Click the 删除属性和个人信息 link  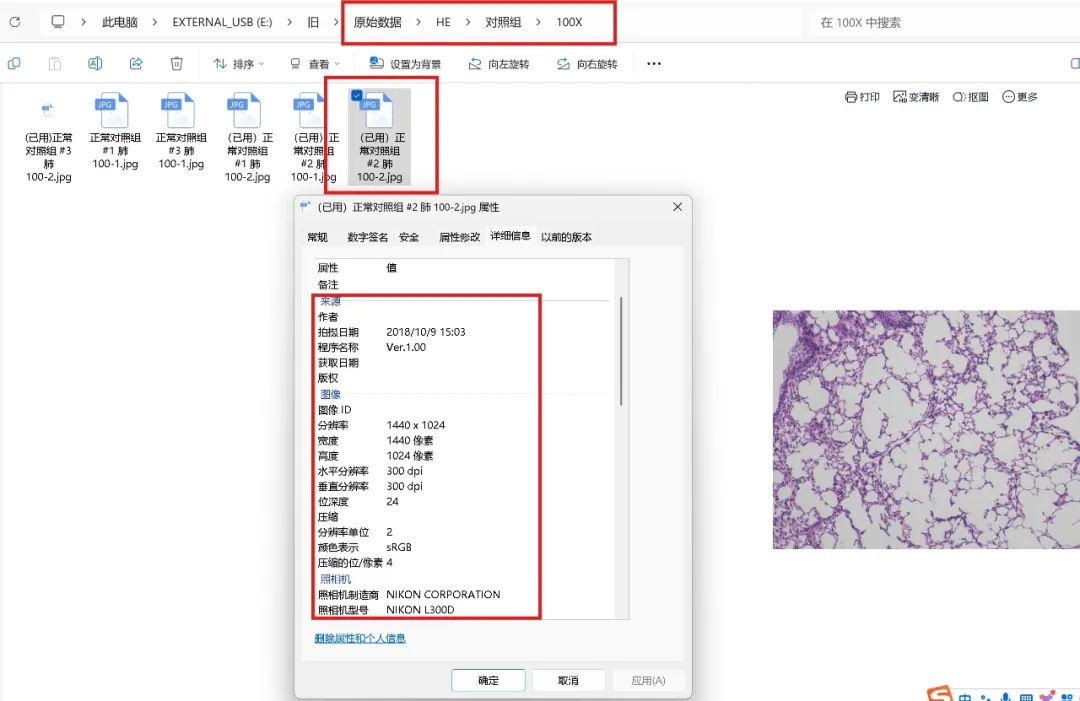point(360,638)
